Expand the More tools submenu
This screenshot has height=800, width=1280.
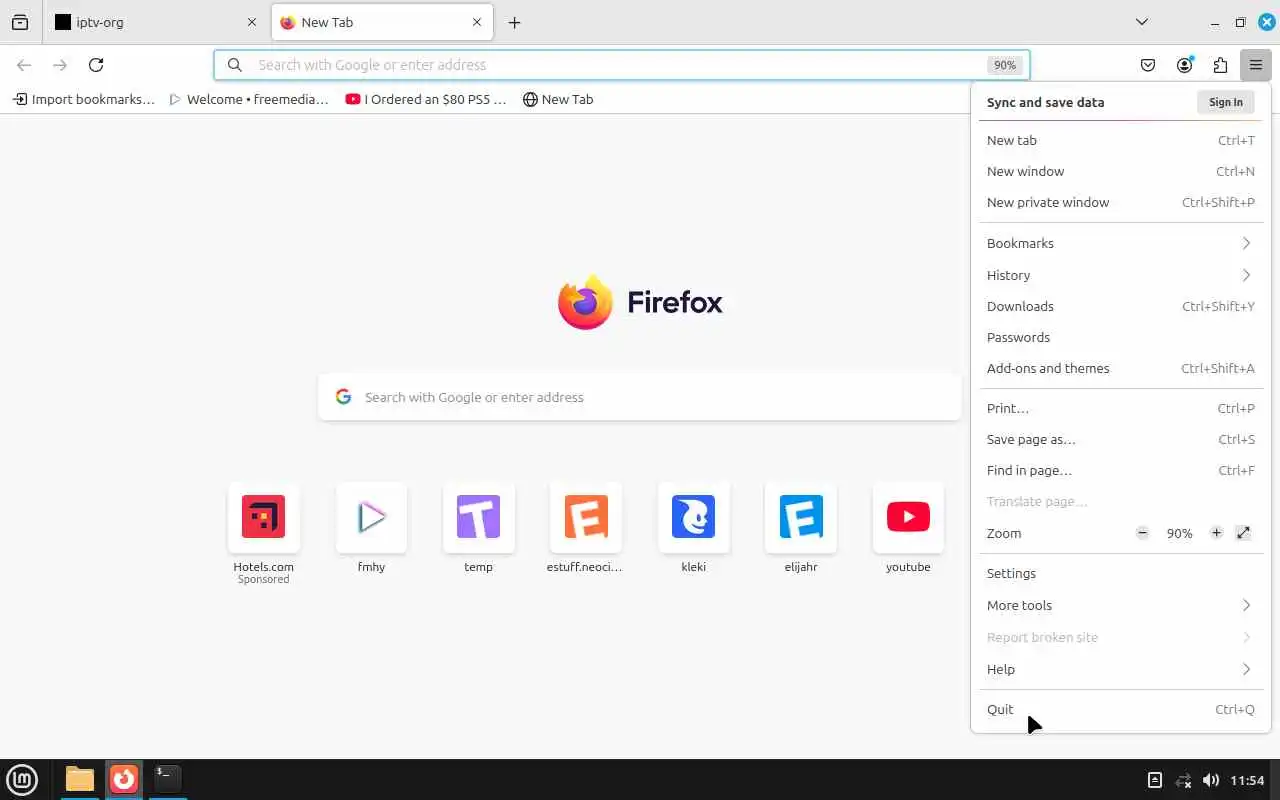click(1120, 606)
